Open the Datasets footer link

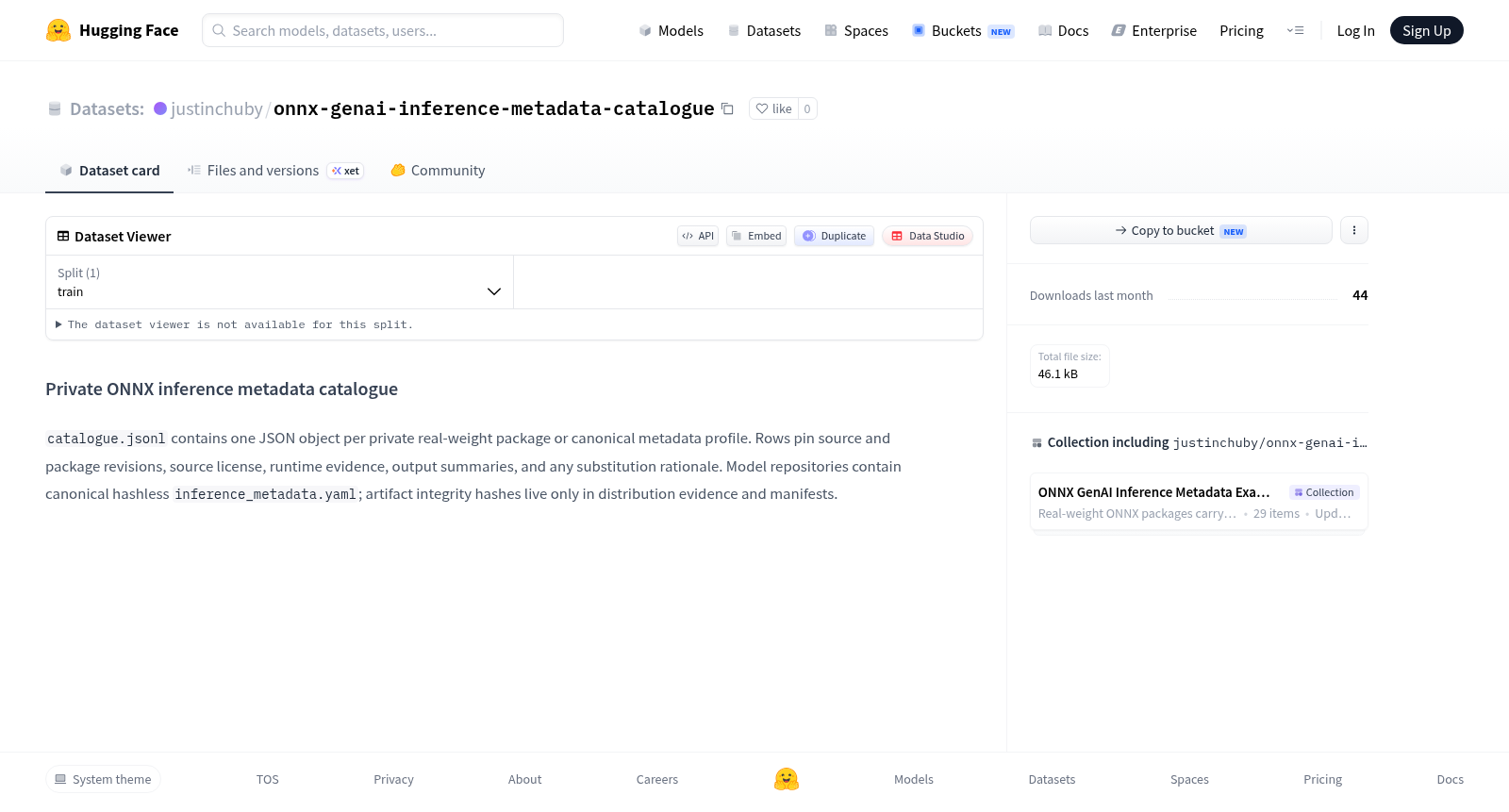(x=1052, y=779)
